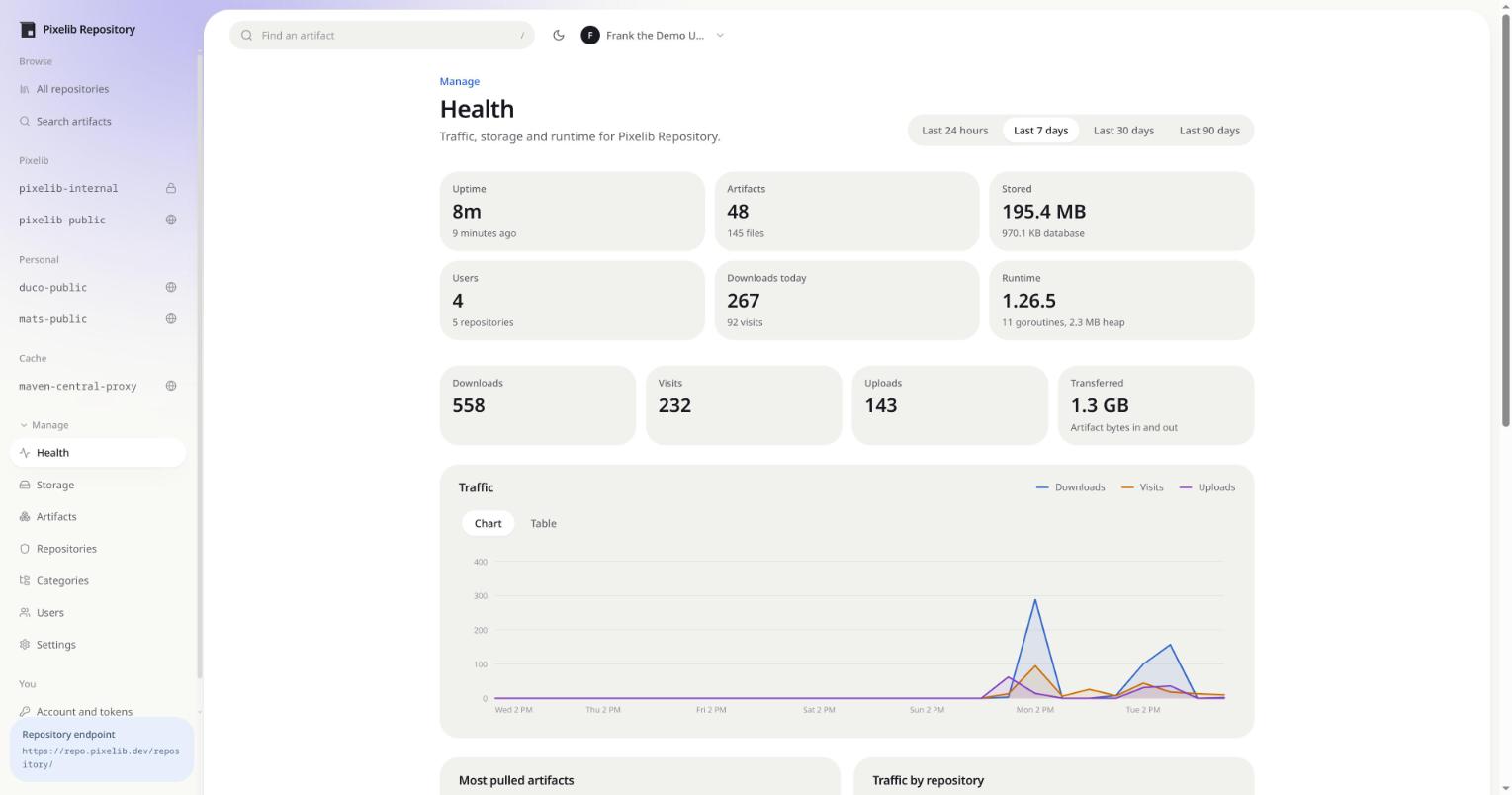The width and height of the screenshot is (1512, 795).
Task: Switch to the Table tab in Traffic
Action: 543,524
